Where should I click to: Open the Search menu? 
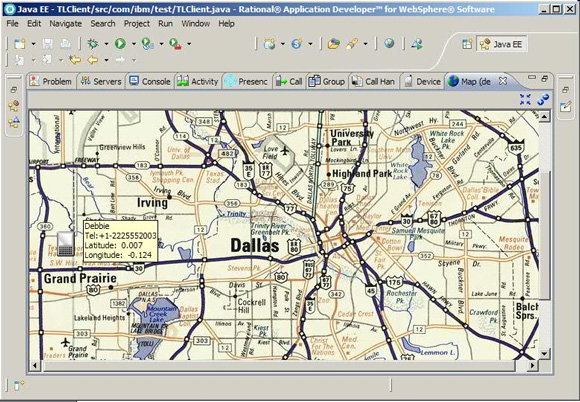(x=103, y=24)
